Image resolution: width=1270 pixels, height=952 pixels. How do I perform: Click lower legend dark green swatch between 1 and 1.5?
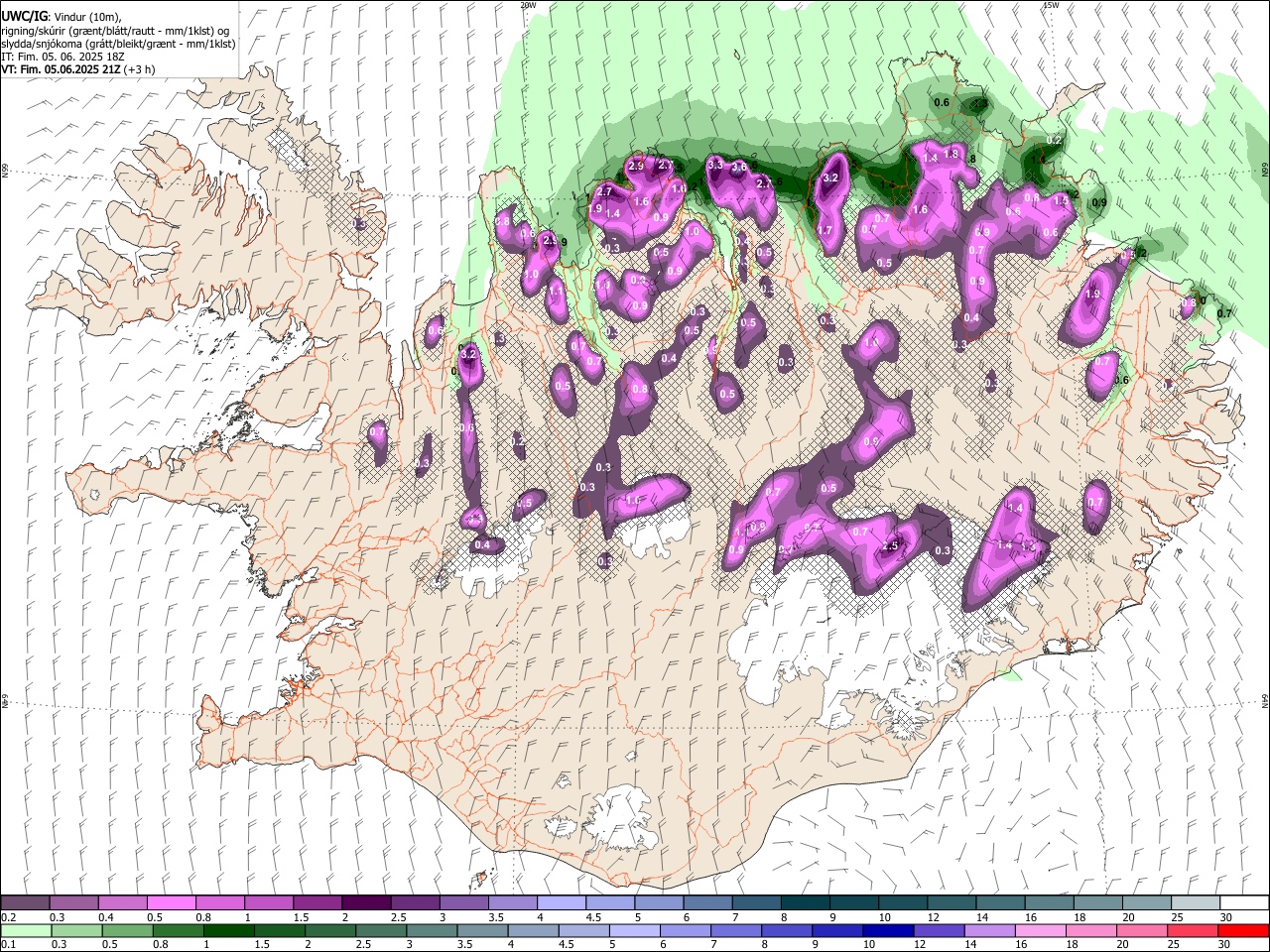coord(228,930)
